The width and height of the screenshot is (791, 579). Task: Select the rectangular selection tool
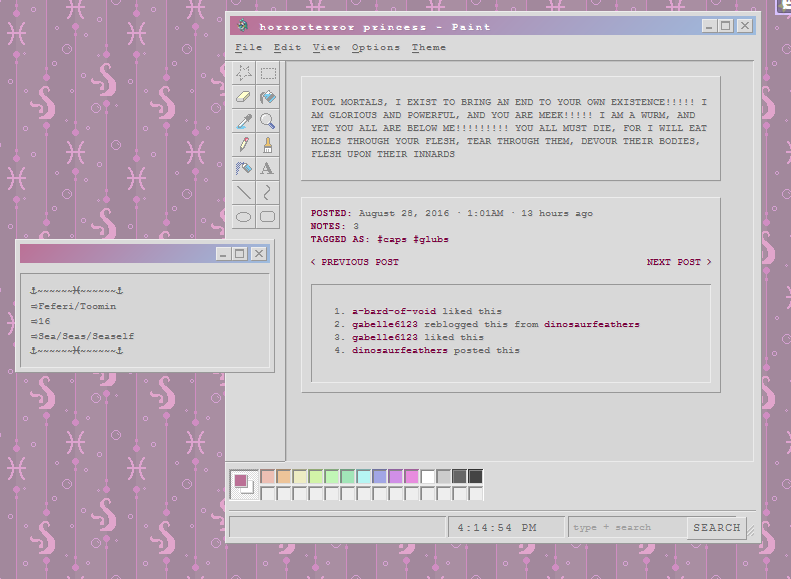(x=268, y=73)
